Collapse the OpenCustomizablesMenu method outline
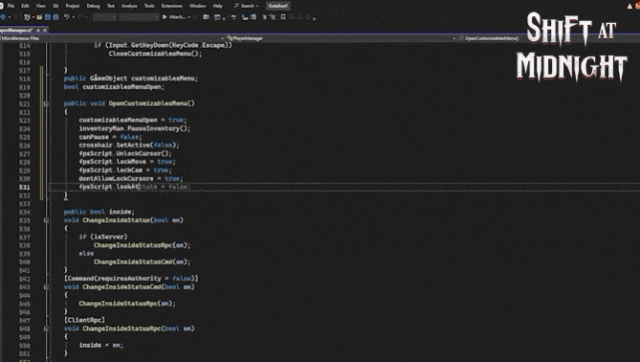 tap(46, 104)
